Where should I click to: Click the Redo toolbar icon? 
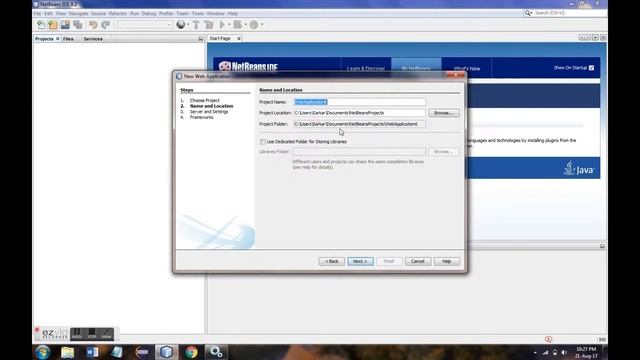point(105,25)
